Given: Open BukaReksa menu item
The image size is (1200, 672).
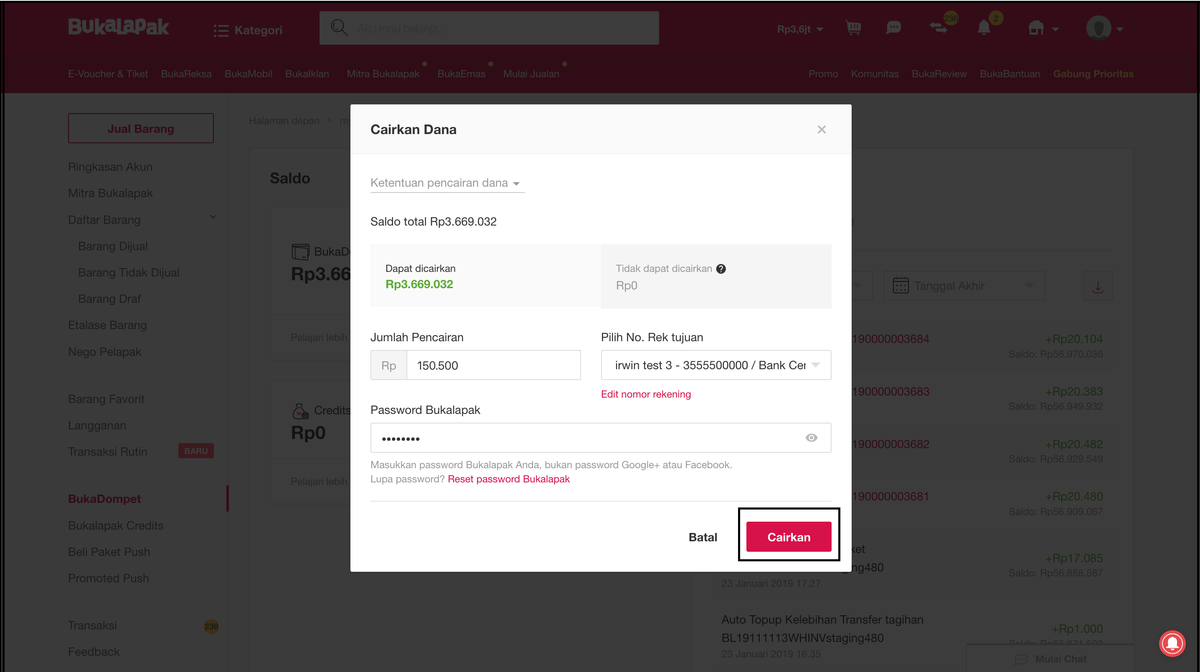Looking at the screenshot, I should click(186, 74).
